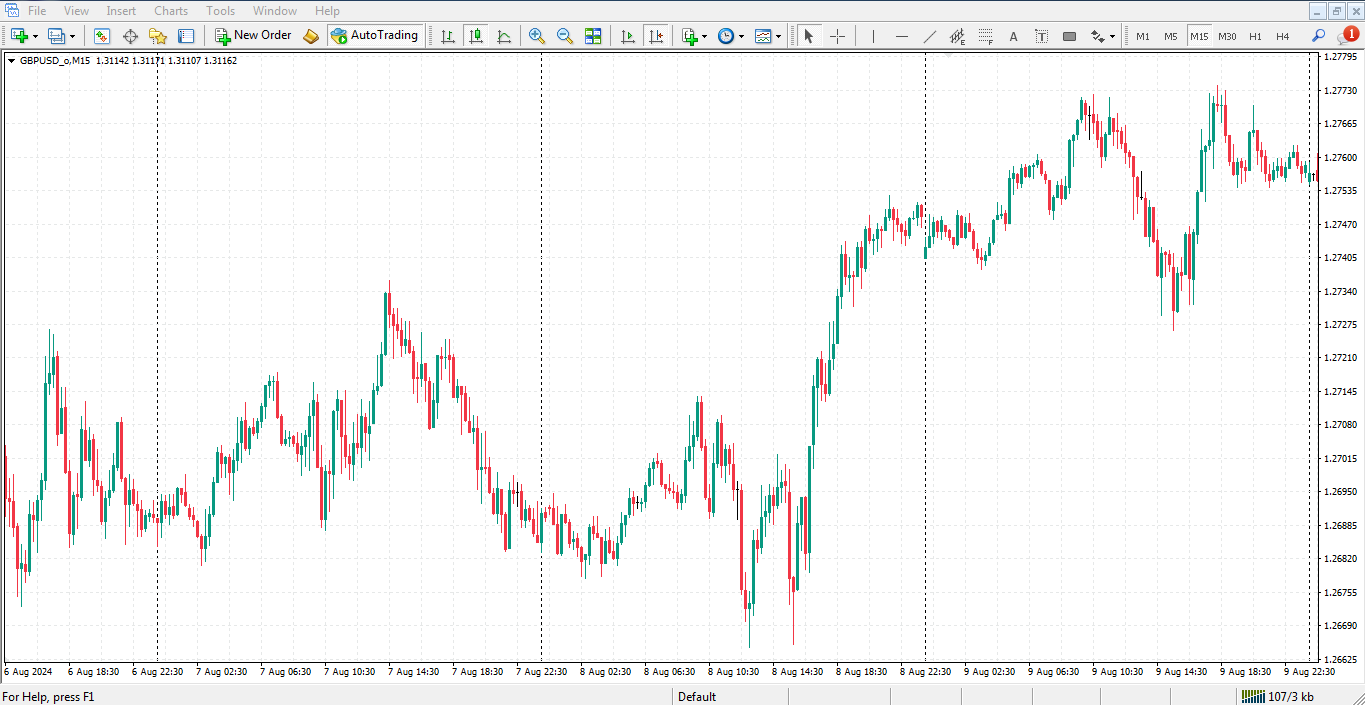Image resolution: width=1365 pixels, height=705 pixels.
Task: Open the Market Watch panel
Action: (101, 36)
